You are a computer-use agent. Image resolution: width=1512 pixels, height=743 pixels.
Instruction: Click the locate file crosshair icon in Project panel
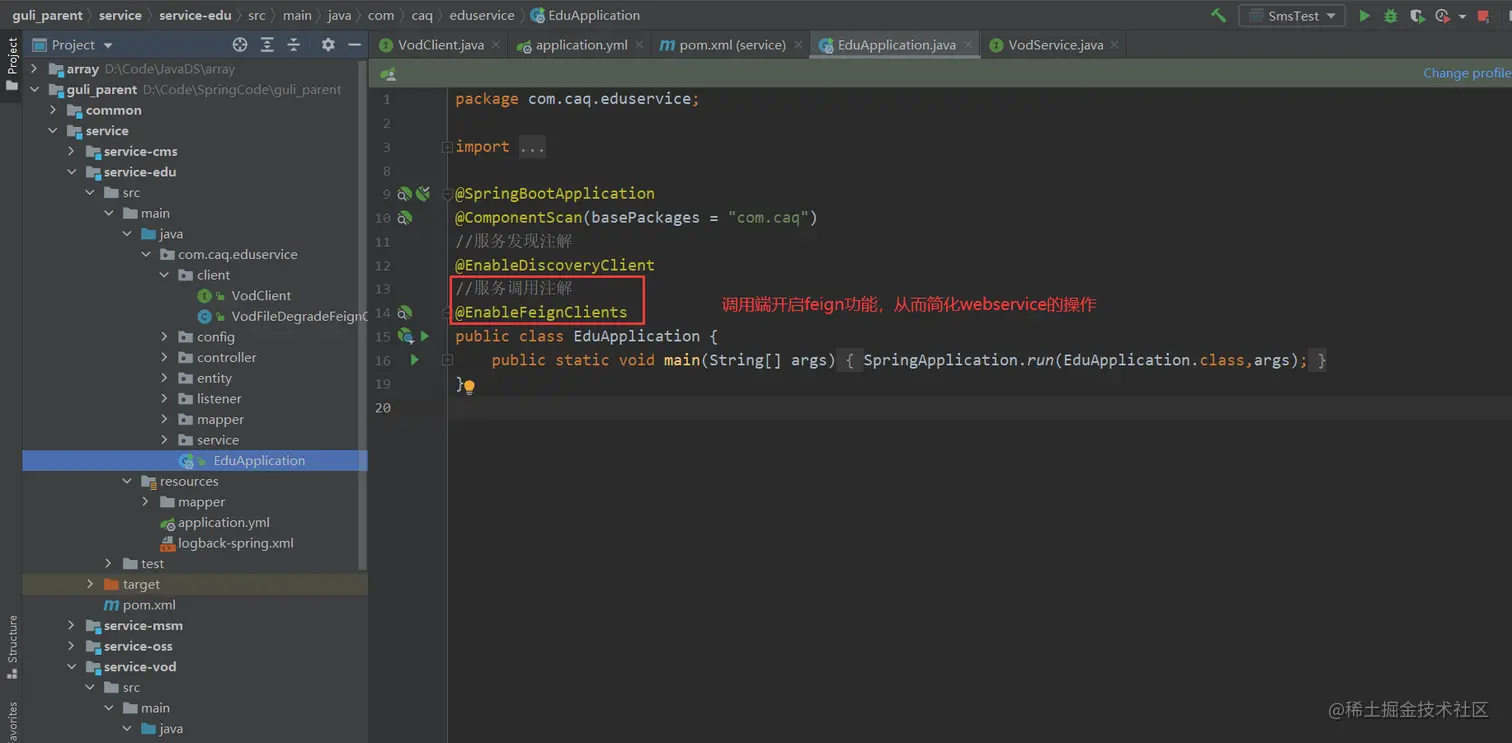pos(240,45)
